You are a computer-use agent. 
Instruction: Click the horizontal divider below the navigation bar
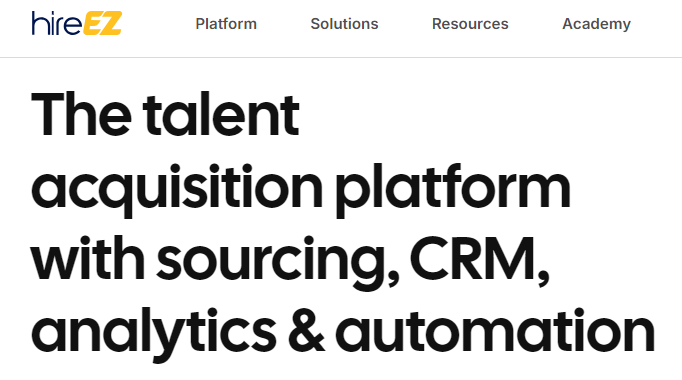[341, 57]
